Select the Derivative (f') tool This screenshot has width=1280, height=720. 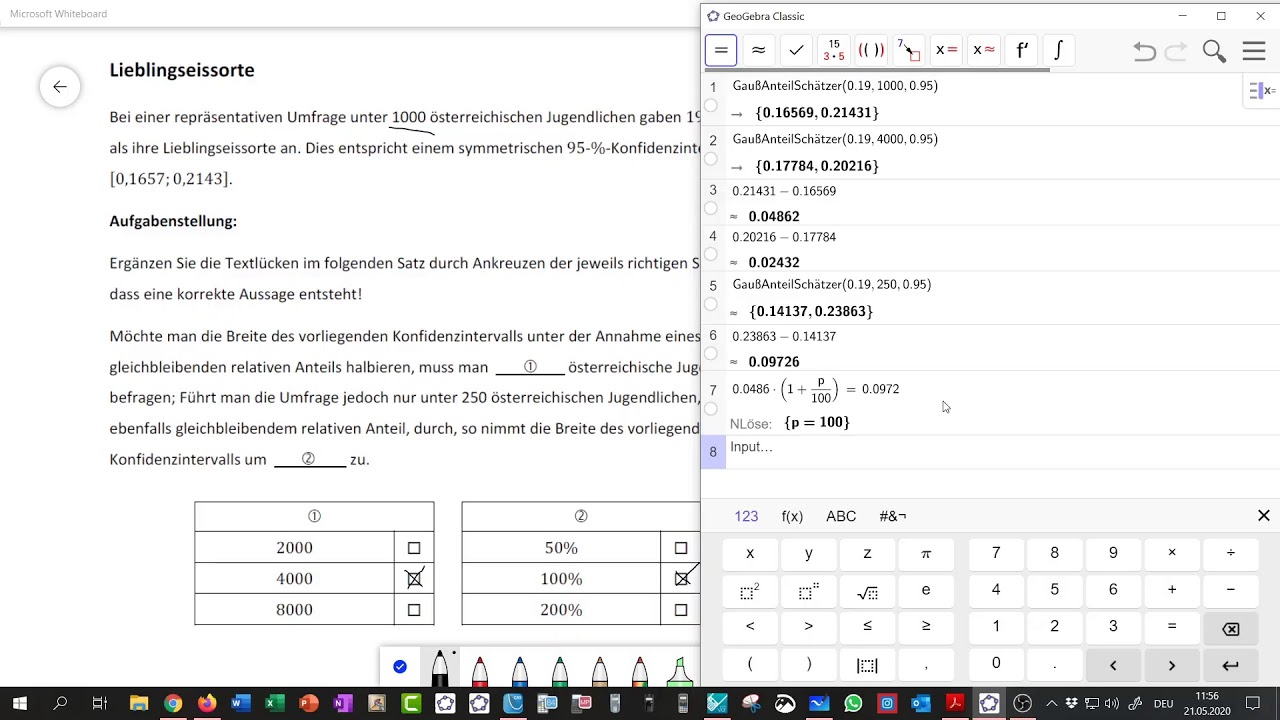point(1021,50)
